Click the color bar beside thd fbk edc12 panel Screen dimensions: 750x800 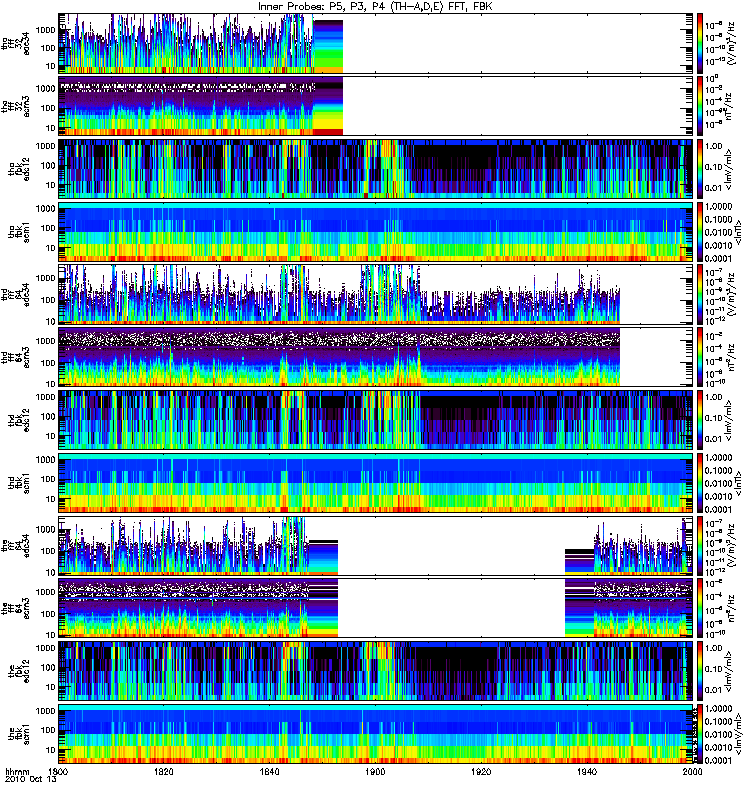tap(700, 420)
